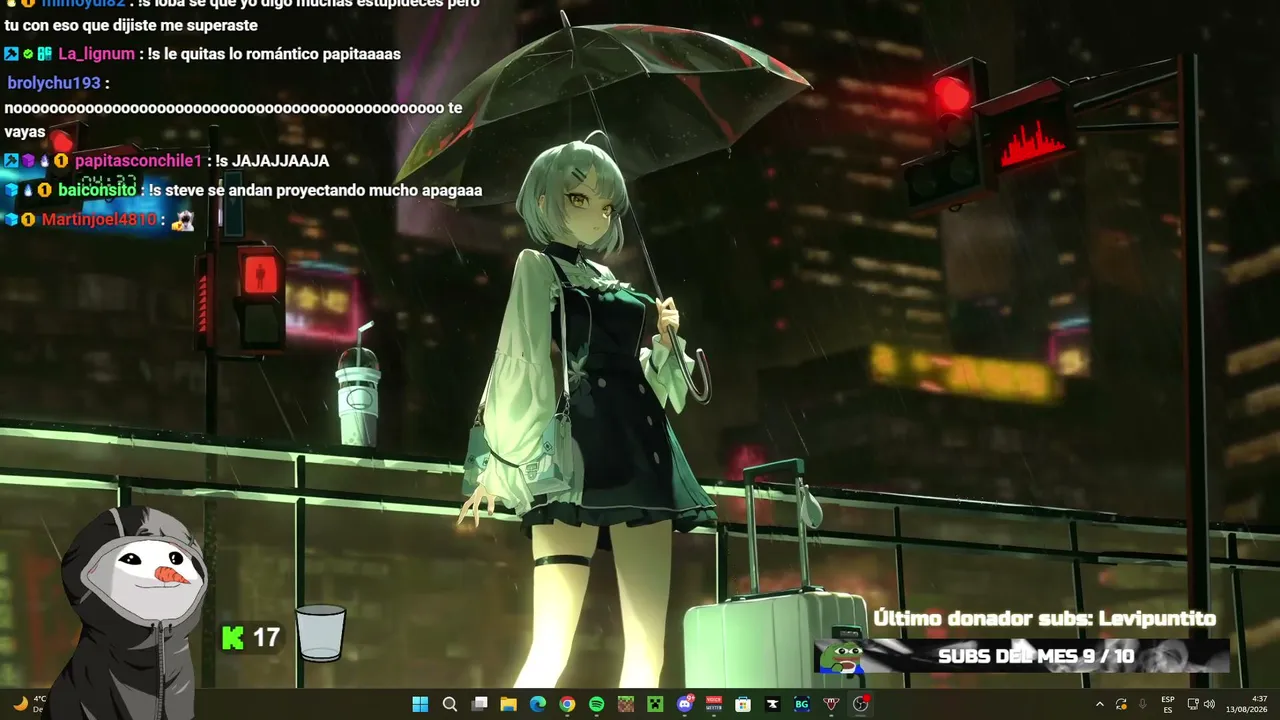Click the word 'vayas' in brolychu193's message
The image size is (1280, 720).
(25, 132)
